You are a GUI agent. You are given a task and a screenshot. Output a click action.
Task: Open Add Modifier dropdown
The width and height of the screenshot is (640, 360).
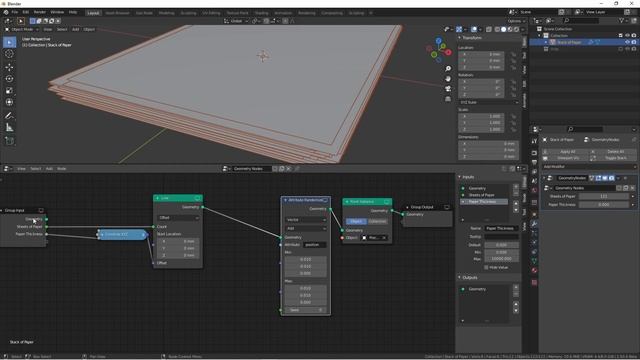coord(589,167)
